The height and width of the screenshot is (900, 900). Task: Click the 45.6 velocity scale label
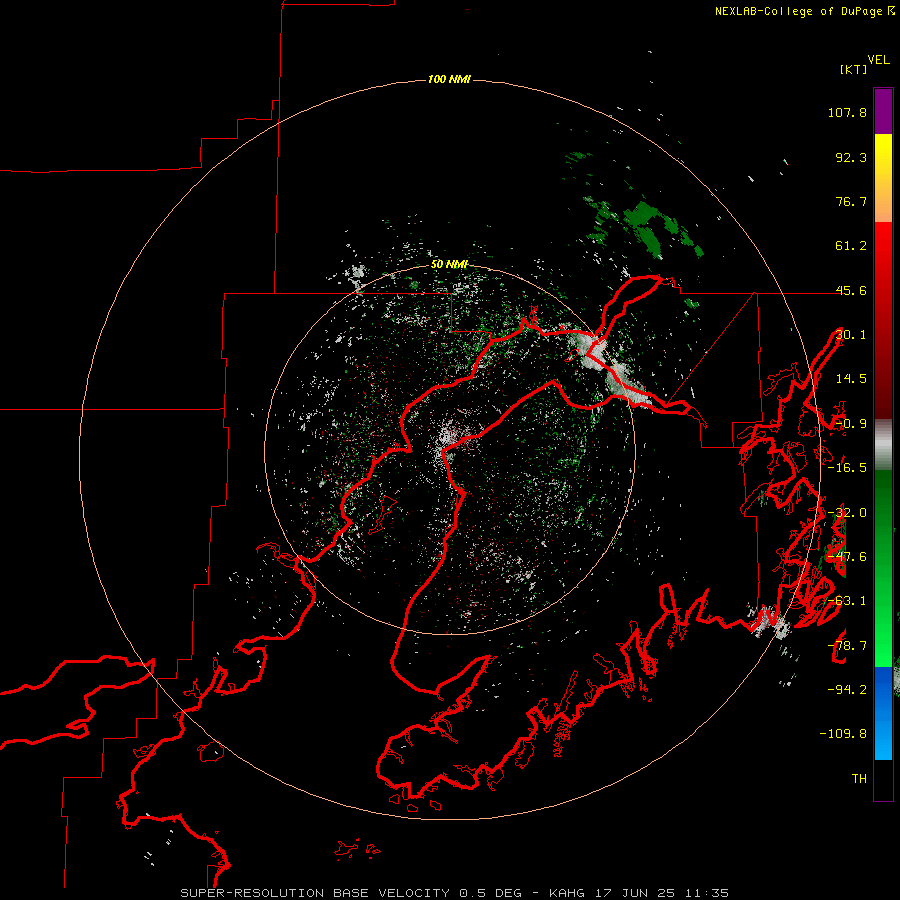click(851, 290)
